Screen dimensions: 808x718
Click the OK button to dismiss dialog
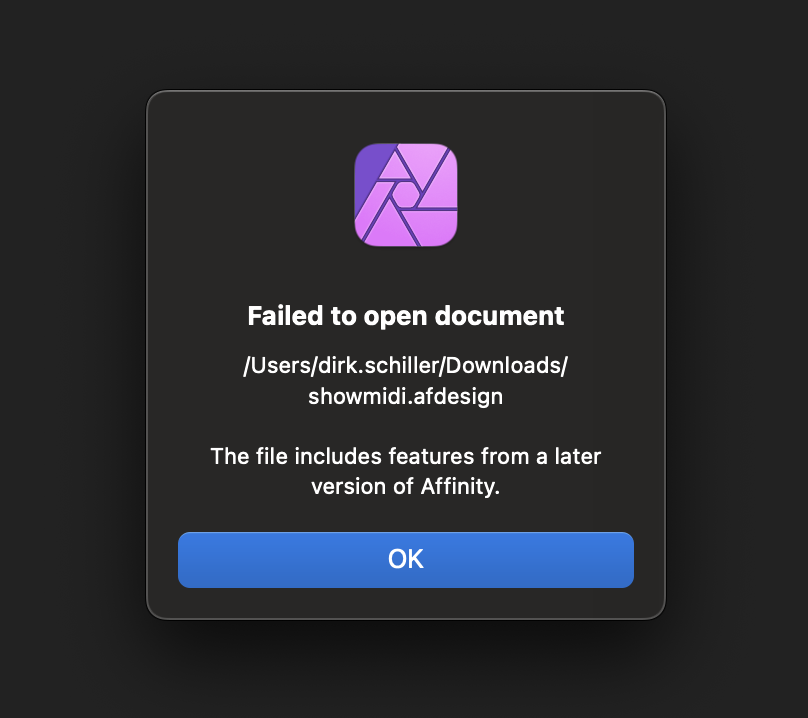(x=406, y=559)
